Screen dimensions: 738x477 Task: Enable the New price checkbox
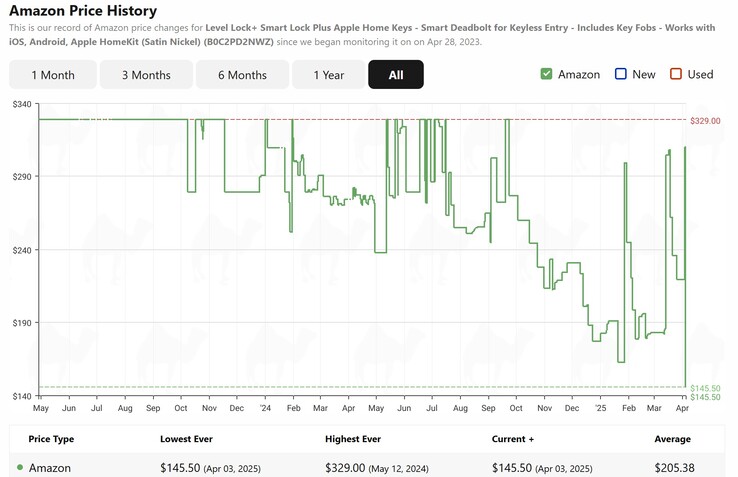[x=621, y=74]
